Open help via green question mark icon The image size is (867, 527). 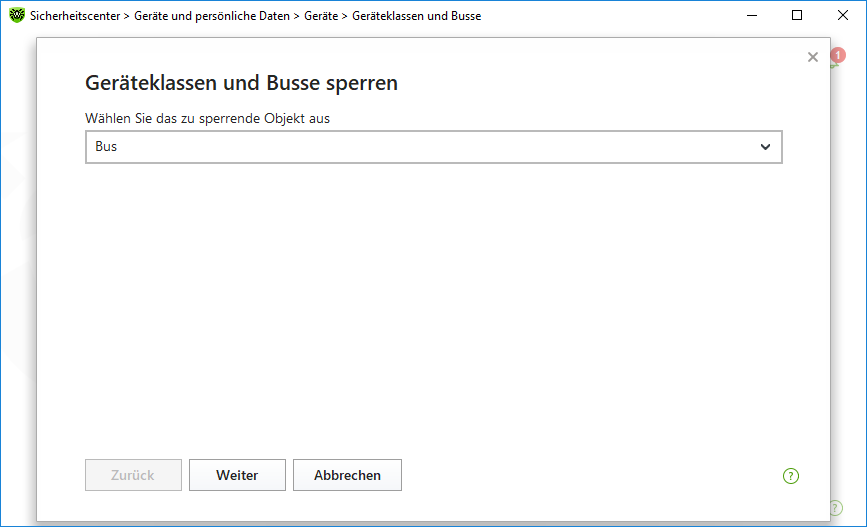click(791, 476)
